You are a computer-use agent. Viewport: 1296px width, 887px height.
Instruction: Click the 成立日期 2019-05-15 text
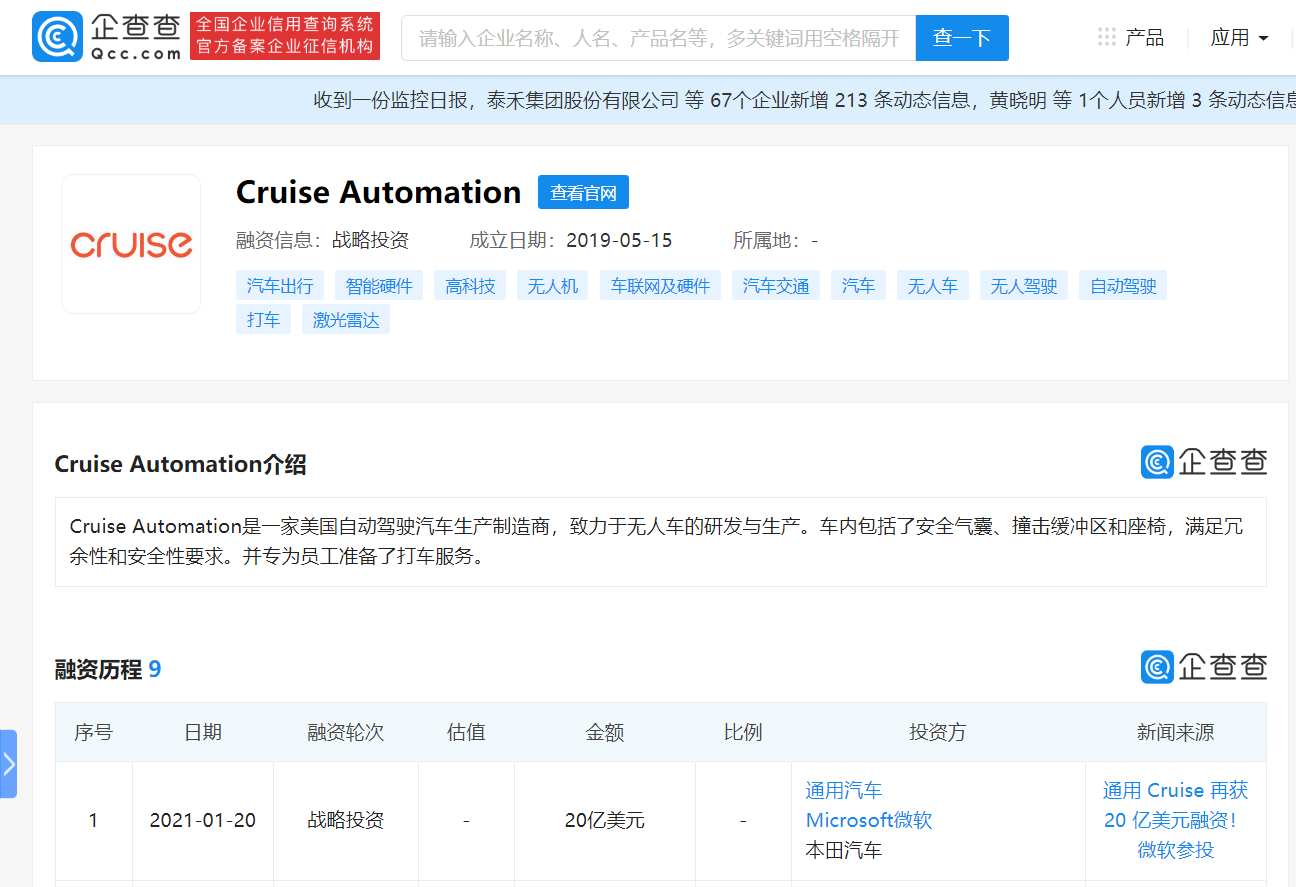tap(571, 240)
